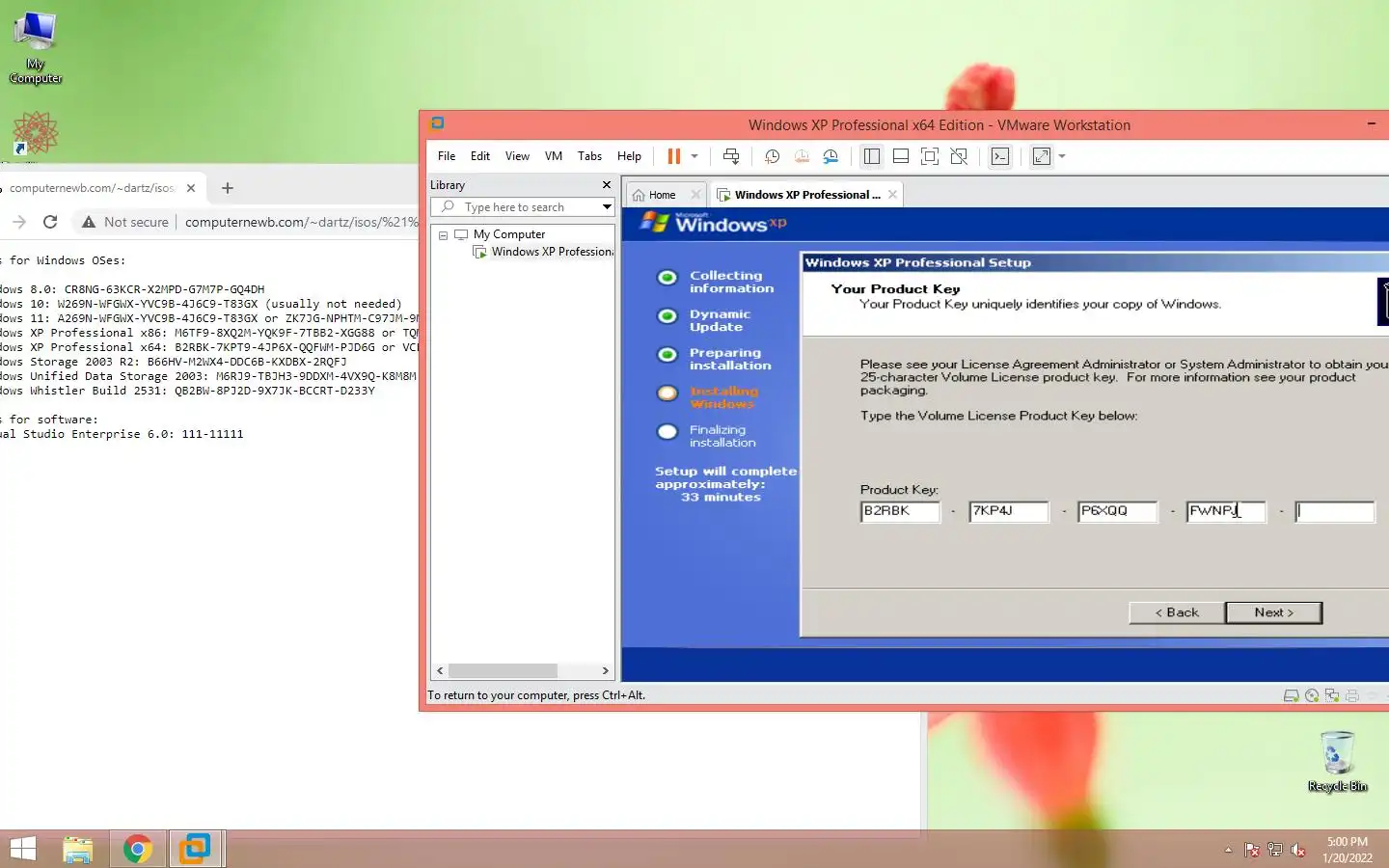The width and height of the screenshot is (1389, 868).
Task: Click the empty fifth product key field
Action: click(x=1335, y=511)
